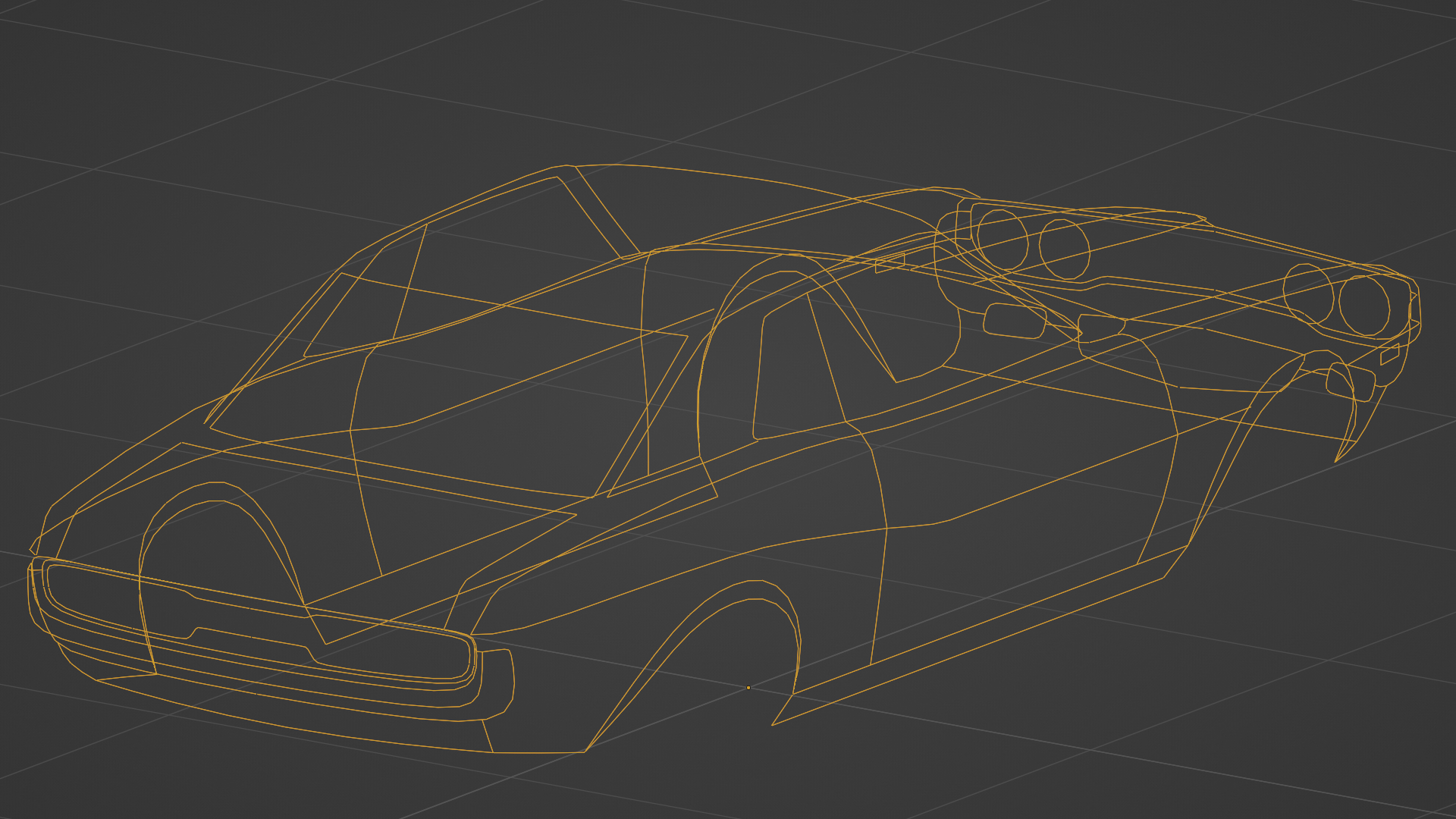This screenshot has width=1456, height=819.
Task: Click the pointed fender tip at the far right bottom
Action: coord(1337,460)
